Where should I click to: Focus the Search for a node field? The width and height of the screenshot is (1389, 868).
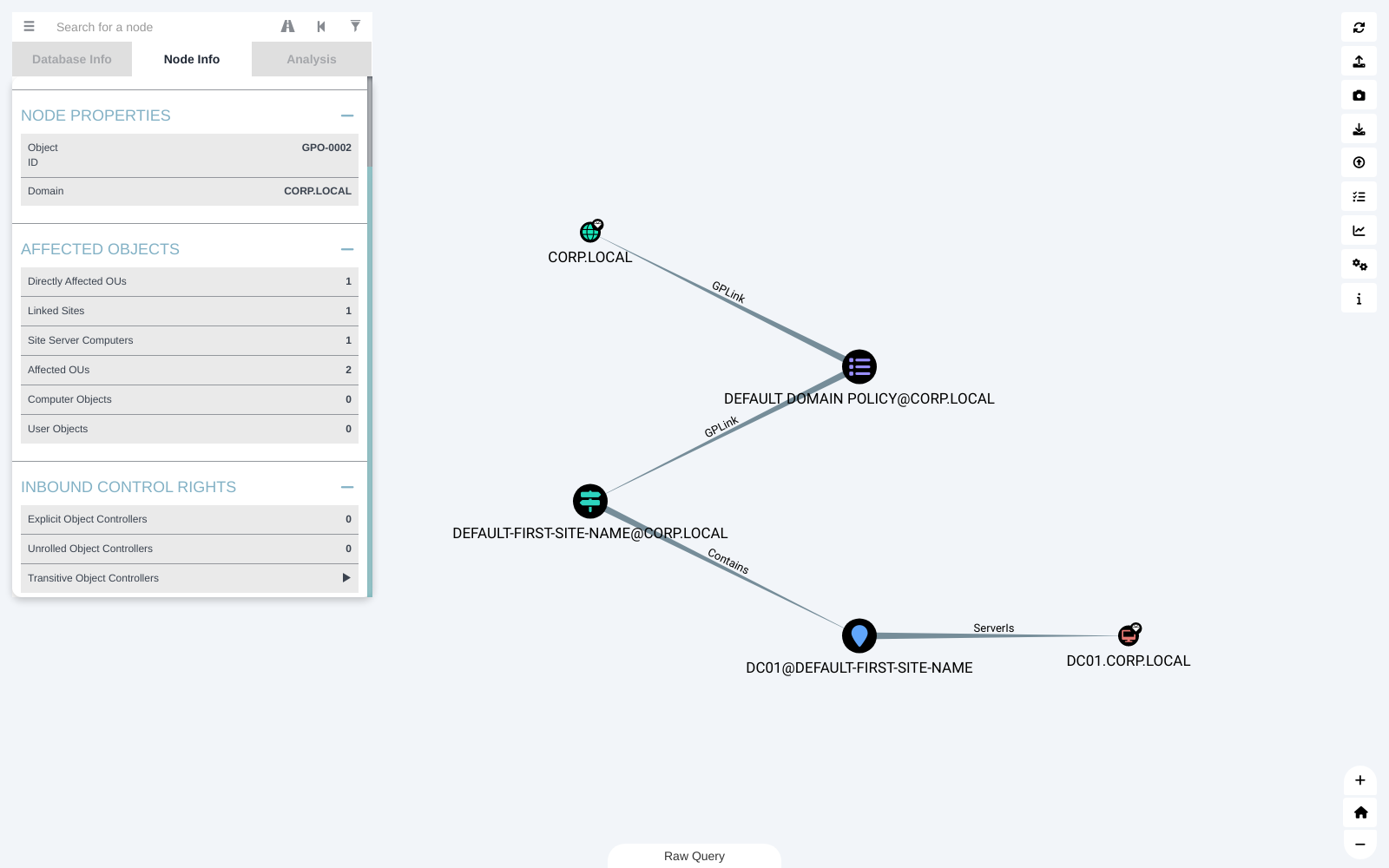point(161,27)
